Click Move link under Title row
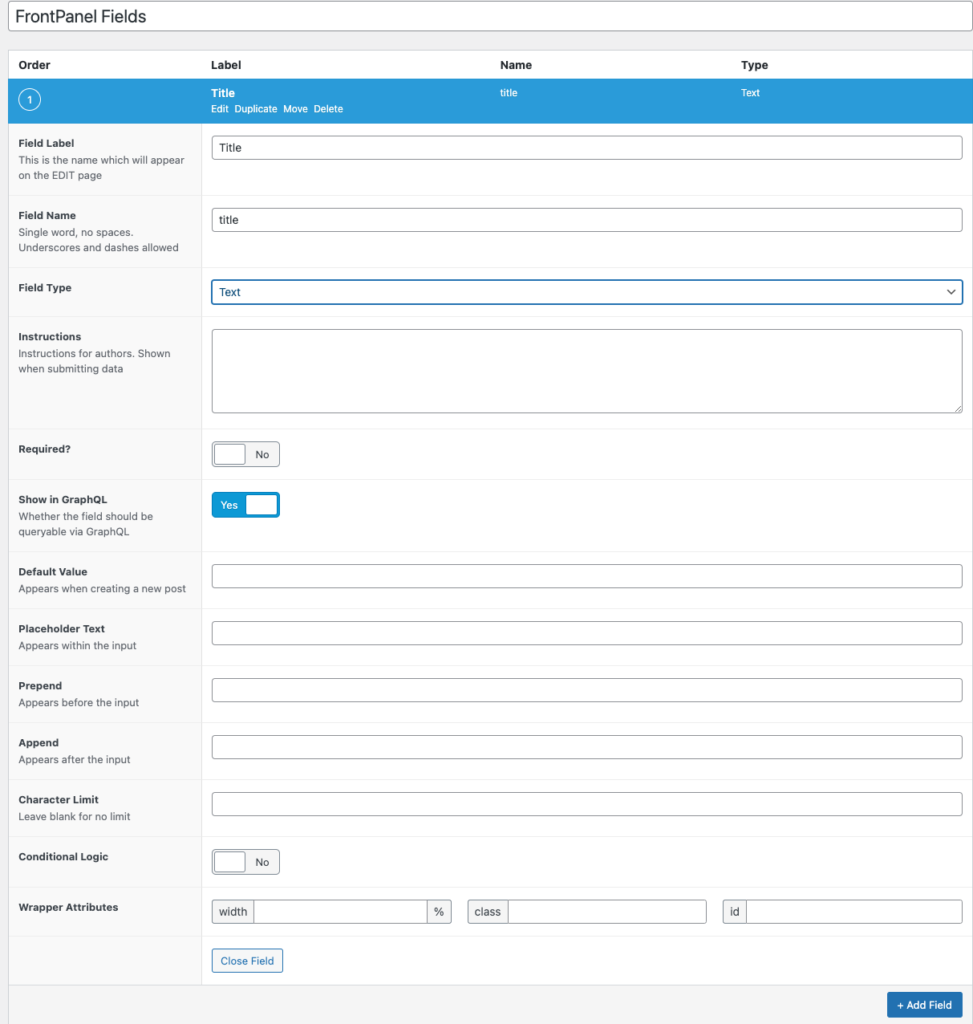The height and width of the screenshot is (1024, 973). 295,109
